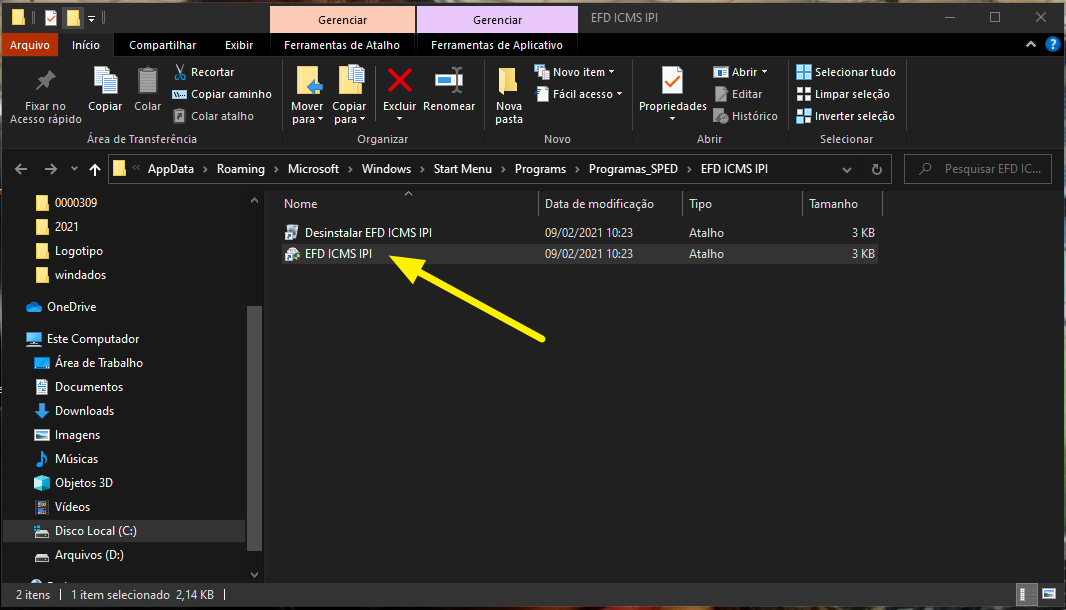Open Downloads in navigation pane

point(84,411)
